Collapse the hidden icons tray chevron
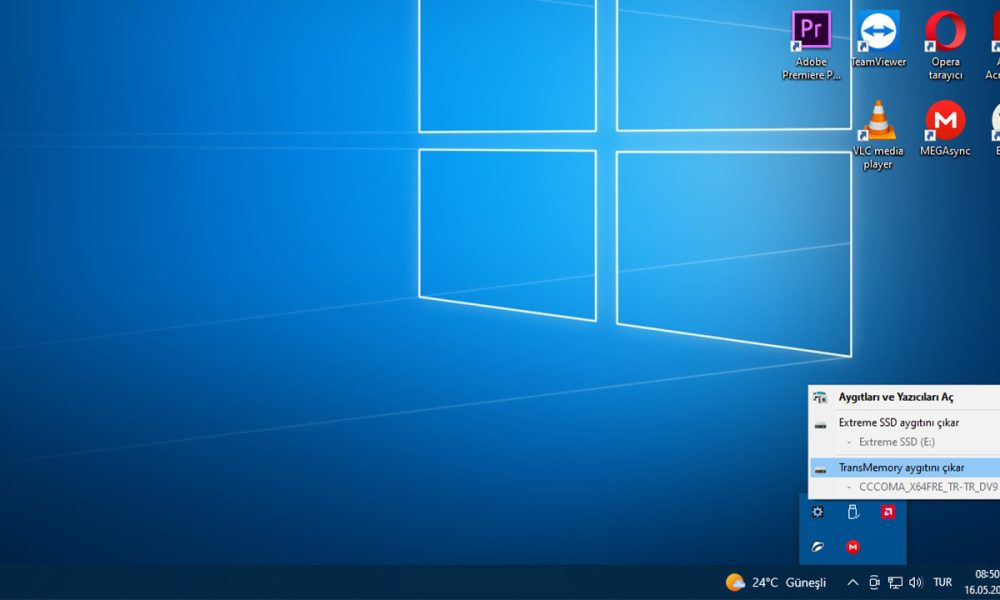 (852, 582)
